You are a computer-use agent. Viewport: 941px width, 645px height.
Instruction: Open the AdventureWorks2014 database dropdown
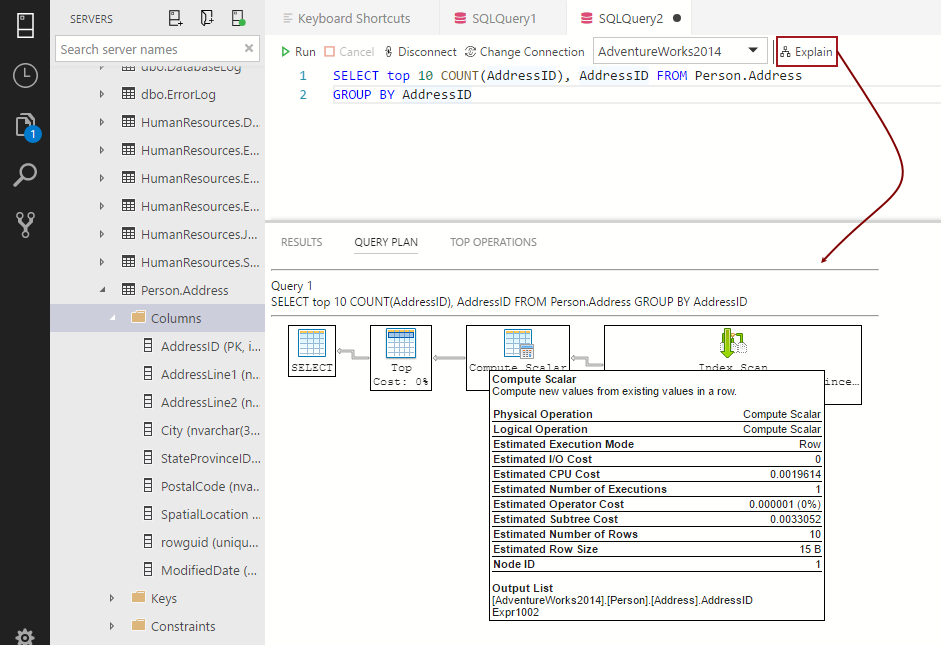[x=681, y=51]
